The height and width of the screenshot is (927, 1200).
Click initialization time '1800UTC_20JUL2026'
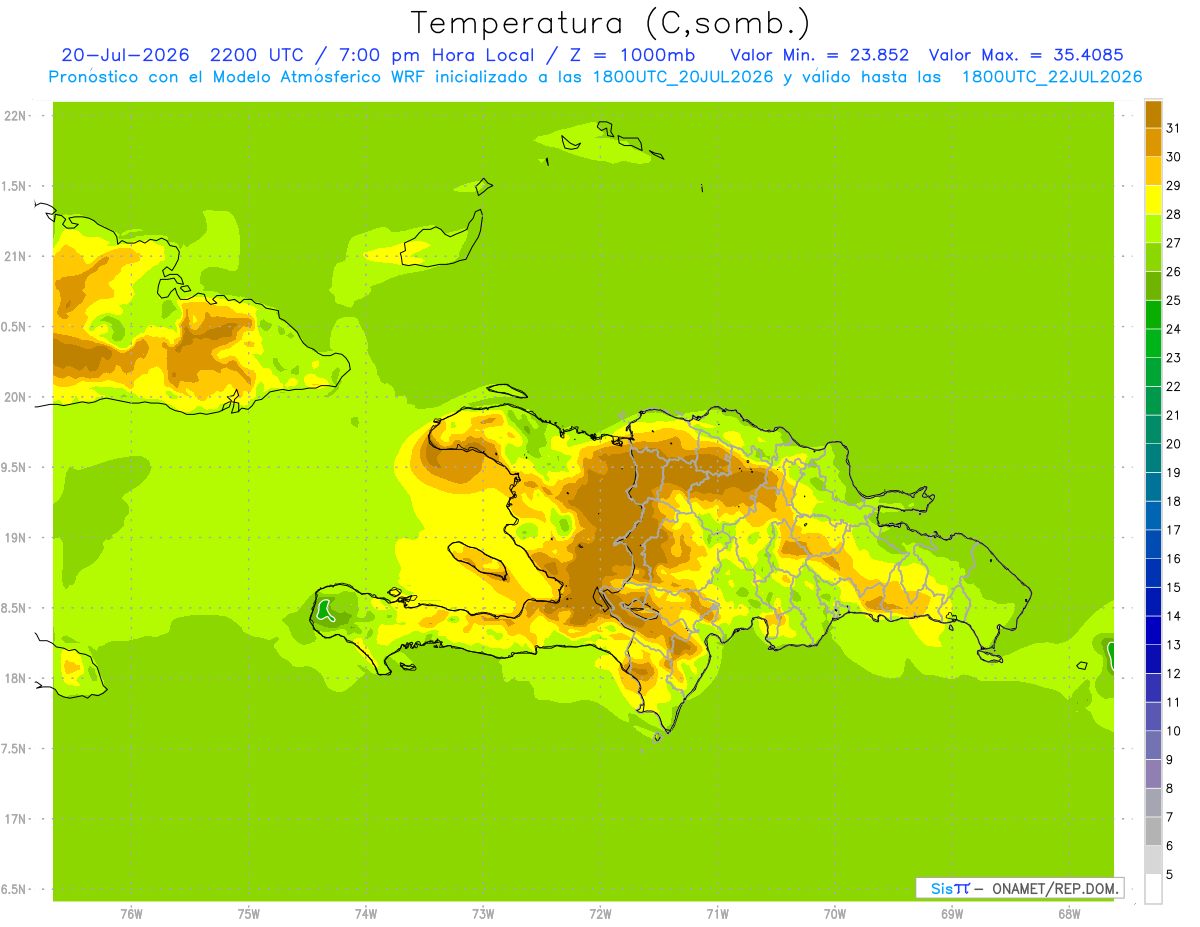click(x=683, y=77)
